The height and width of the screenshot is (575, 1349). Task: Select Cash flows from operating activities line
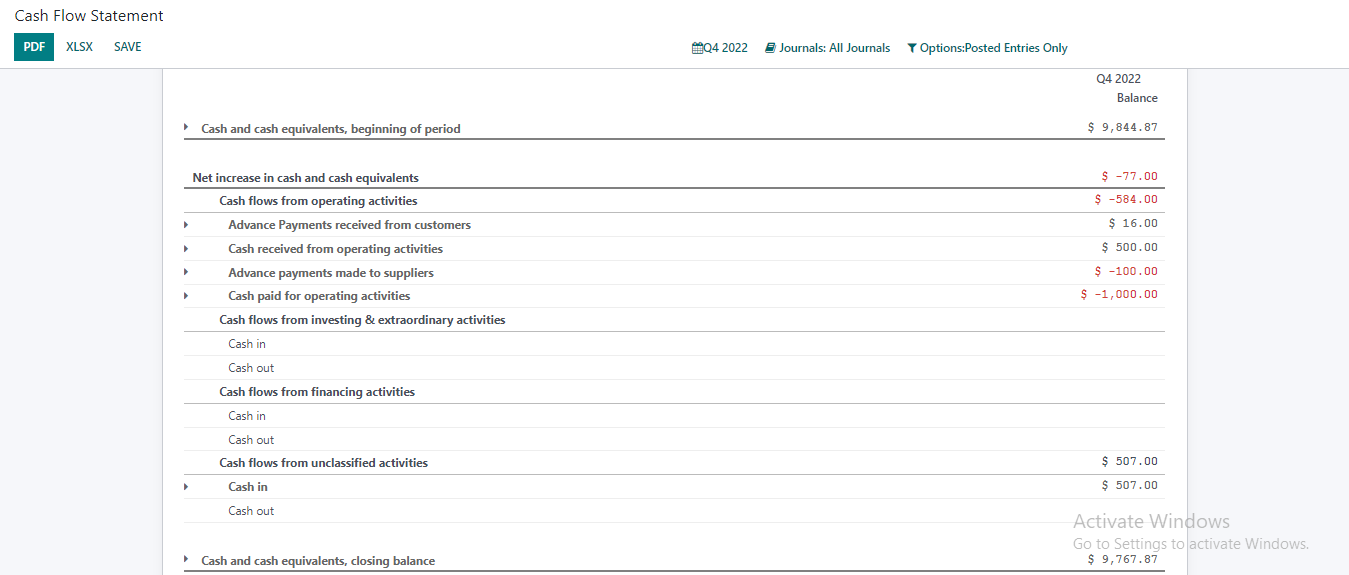[x=318, y=201]
